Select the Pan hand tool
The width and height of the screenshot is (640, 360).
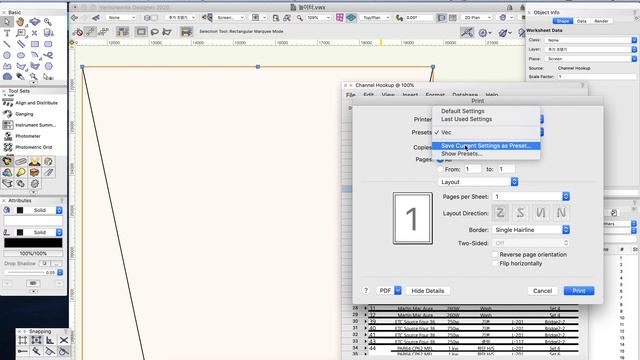(x=20, y=22)
